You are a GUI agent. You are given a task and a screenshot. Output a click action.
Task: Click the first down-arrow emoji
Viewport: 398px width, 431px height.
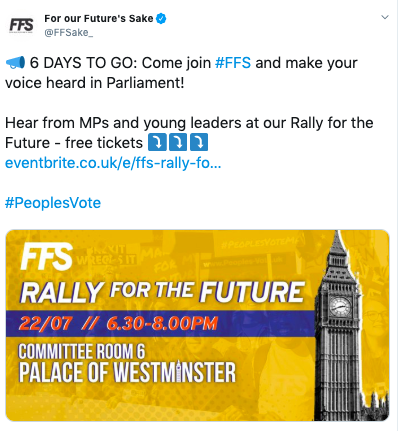point(157,142)
